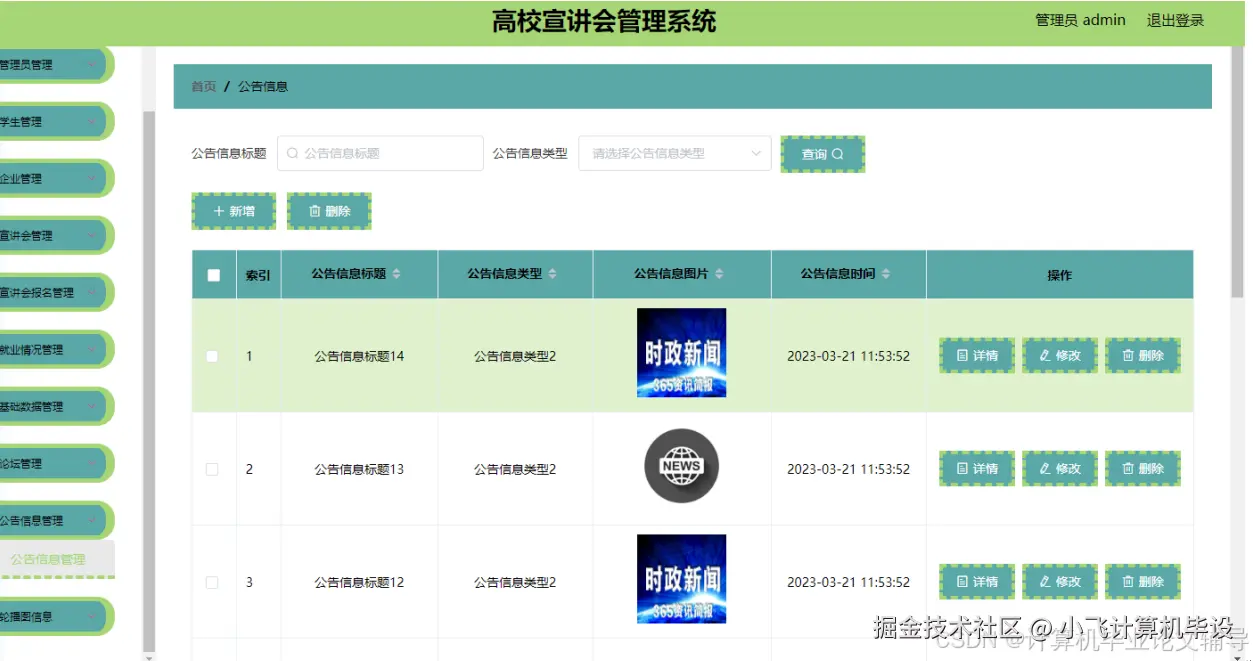Click the edit pencil icon on row 2's 修改 button

tap(1046, 468)
